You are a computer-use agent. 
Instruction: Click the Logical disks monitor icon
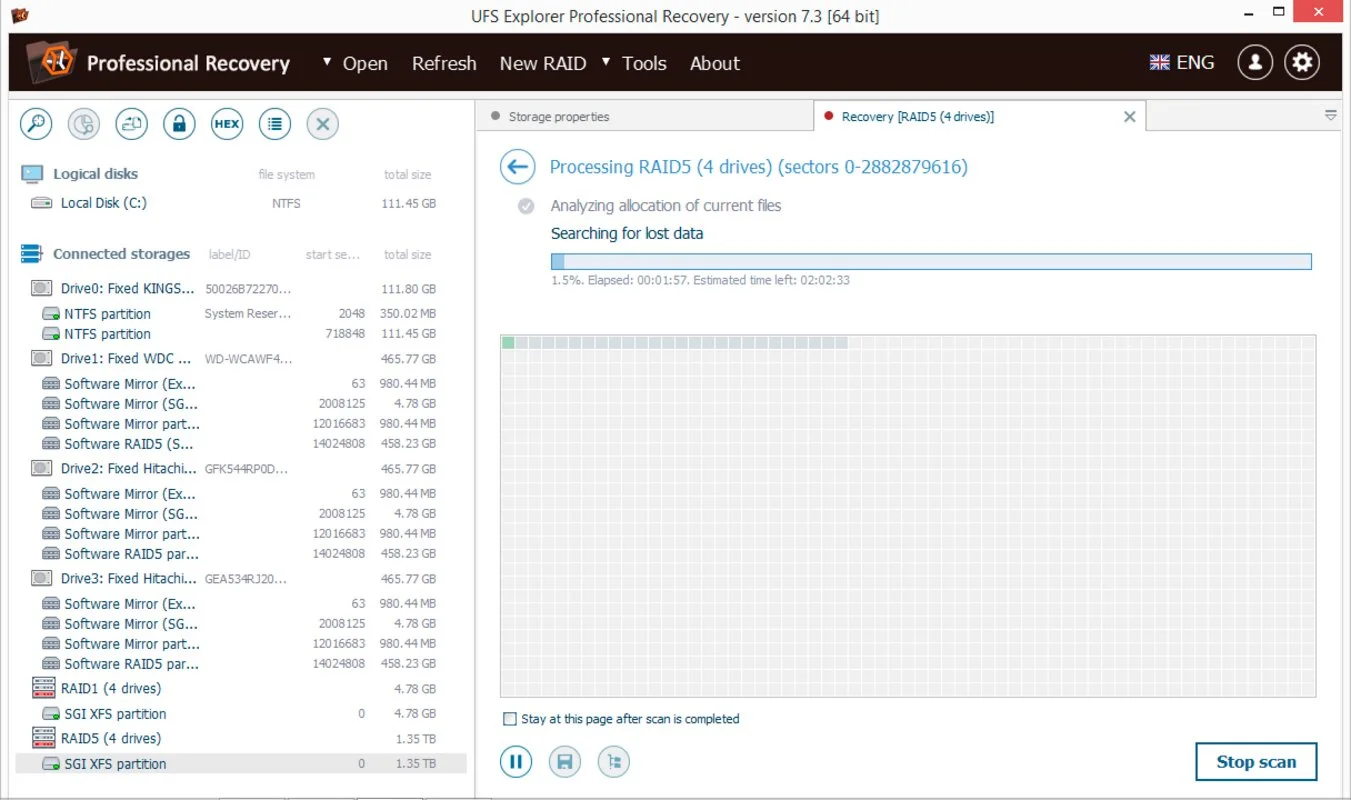pos(32,174)
